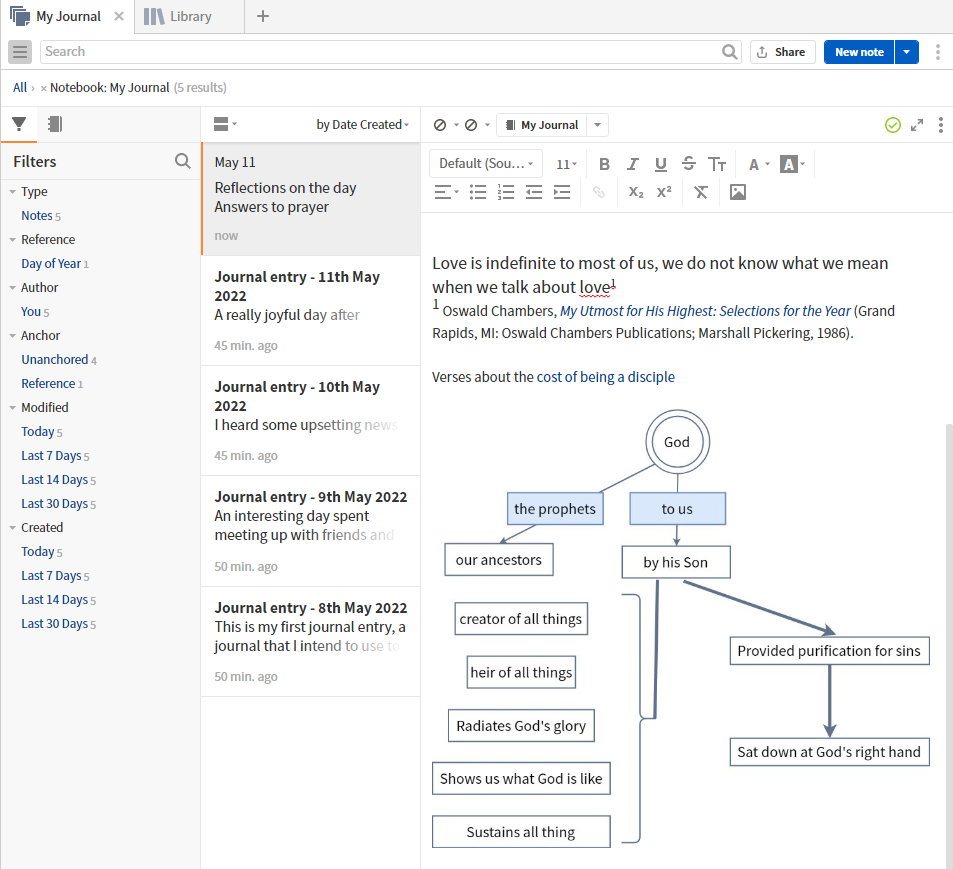Image resolution: width=953 pixels, height=869 pixels.
Task: Open the text highlight color picker
Action: point(793,164)
